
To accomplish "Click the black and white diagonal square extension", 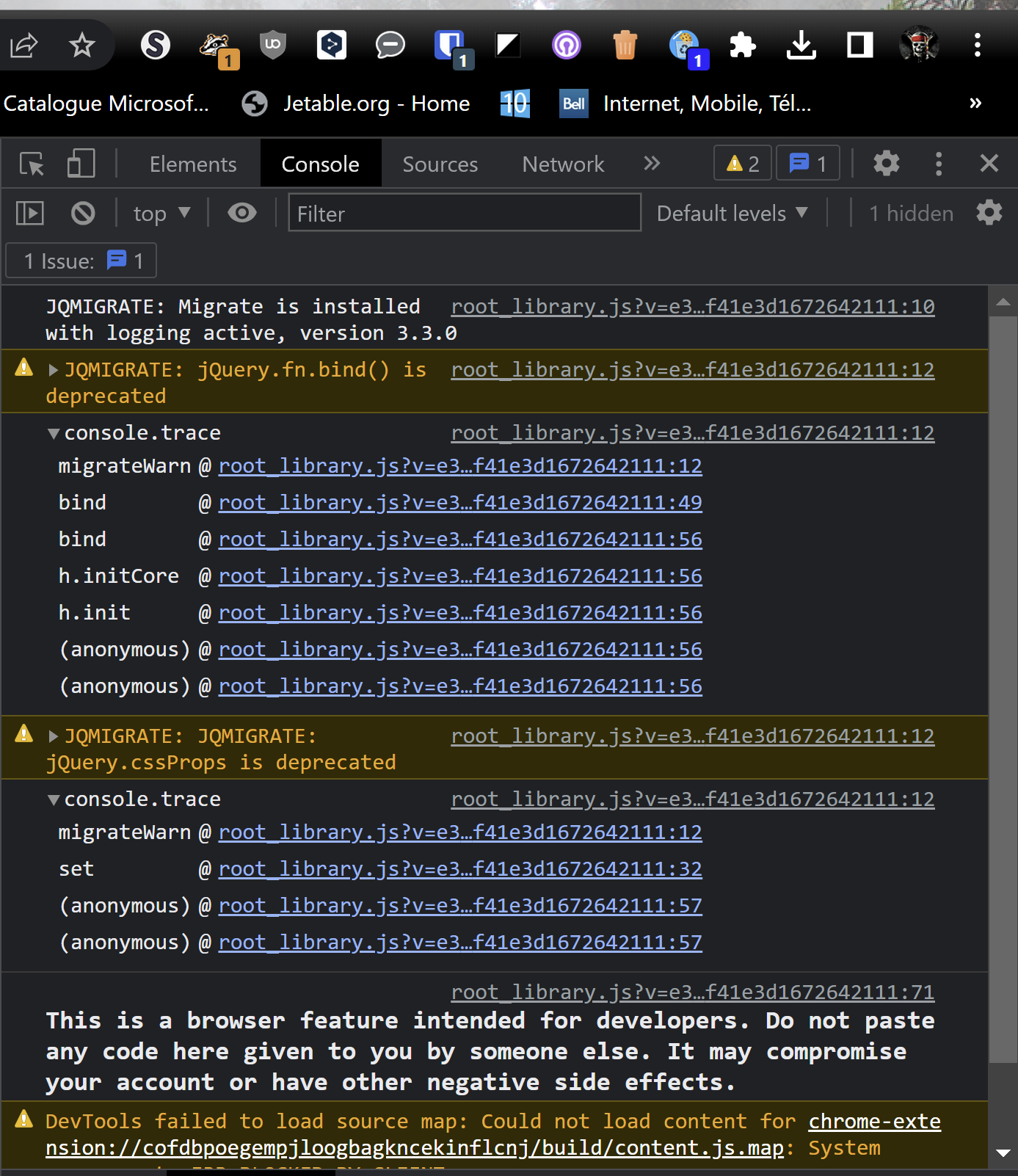I will click(508, 46).
